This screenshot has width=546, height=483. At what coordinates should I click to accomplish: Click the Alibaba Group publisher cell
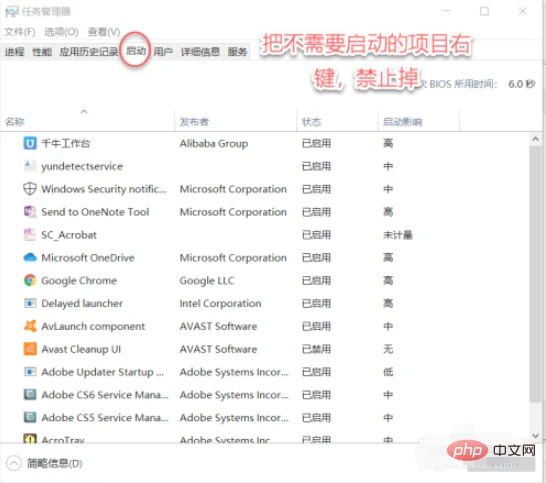point(214,143)
